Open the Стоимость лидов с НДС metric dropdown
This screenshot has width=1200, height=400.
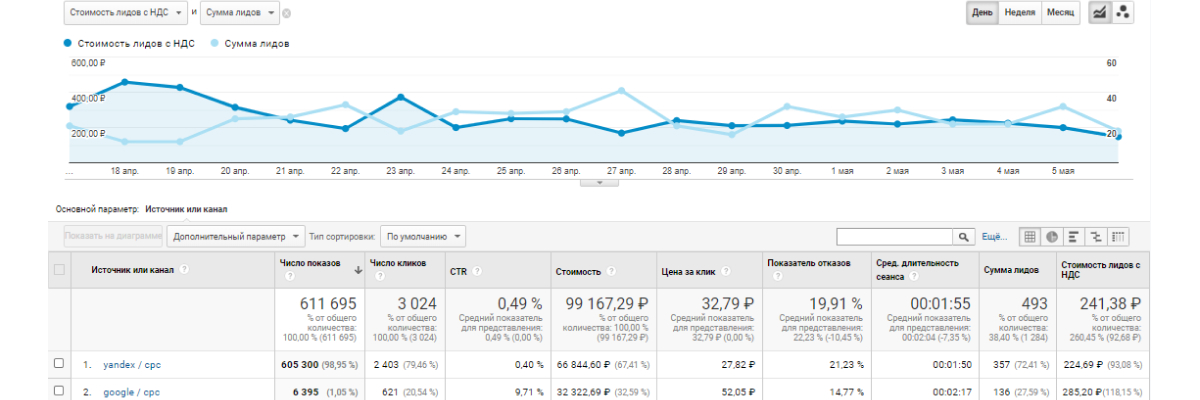[125, 13]
